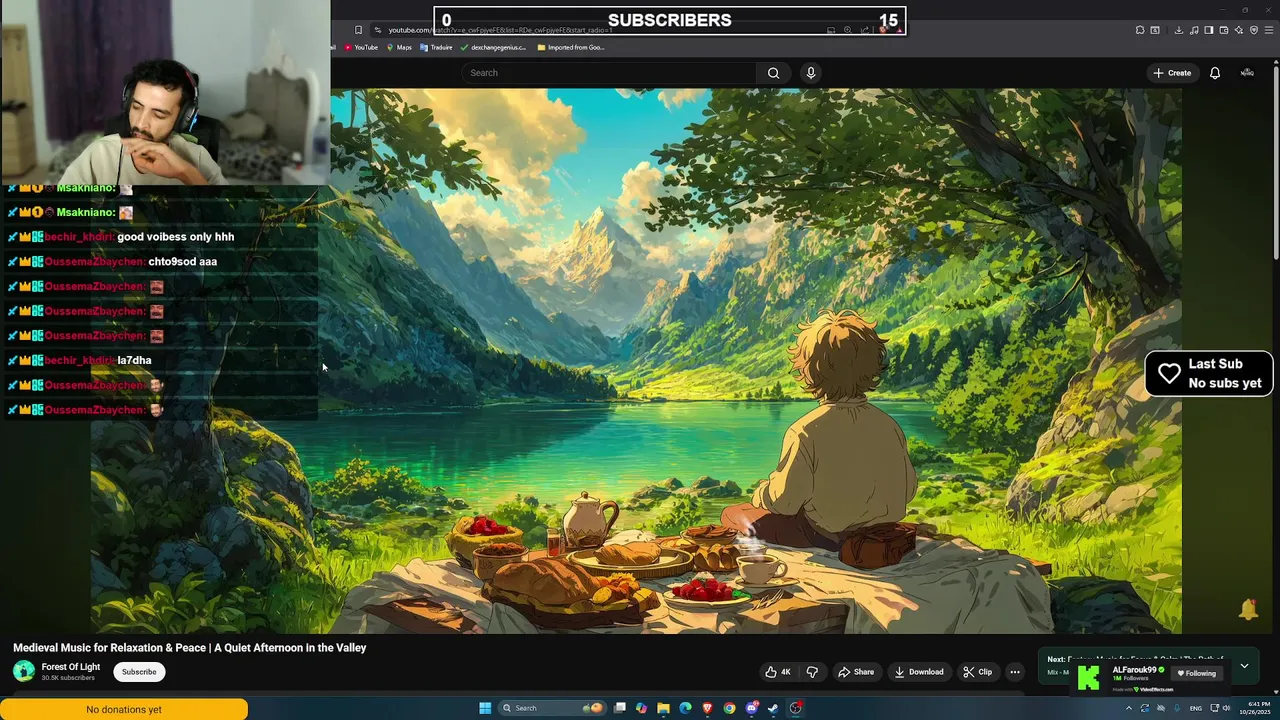Click the Subscribe button for Forest Of Light
1280x720 pixels.
click(x=139, y=672)
